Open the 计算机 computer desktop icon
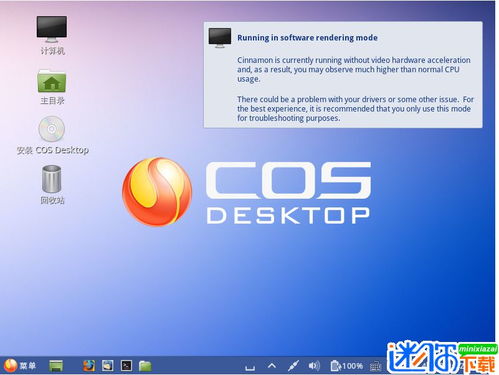 coord(52,35)
